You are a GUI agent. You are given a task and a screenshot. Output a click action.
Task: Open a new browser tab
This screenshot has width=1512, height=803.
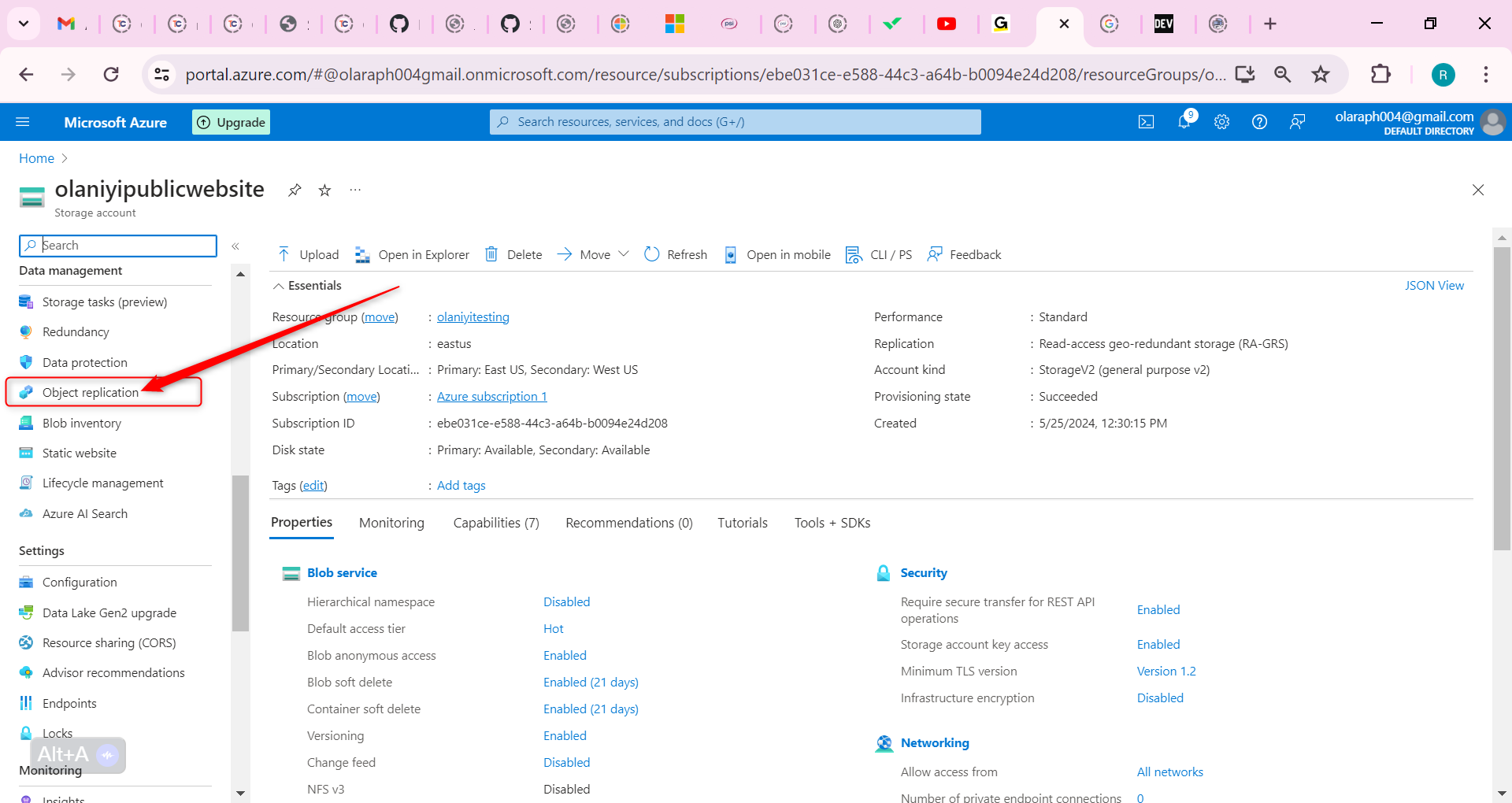pos(1270,24)
